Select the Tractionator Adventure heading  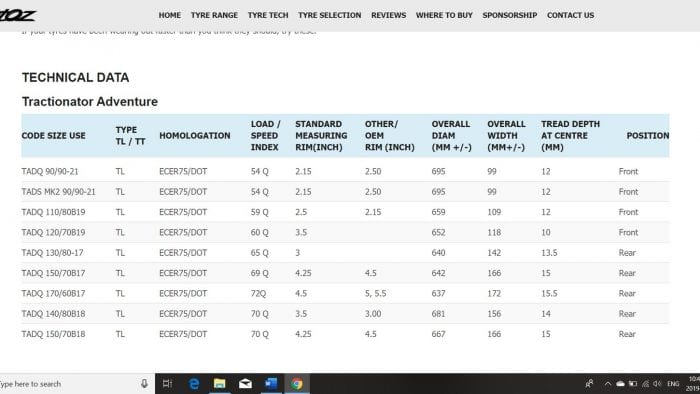pyautogui.click(x=90, y=102)
